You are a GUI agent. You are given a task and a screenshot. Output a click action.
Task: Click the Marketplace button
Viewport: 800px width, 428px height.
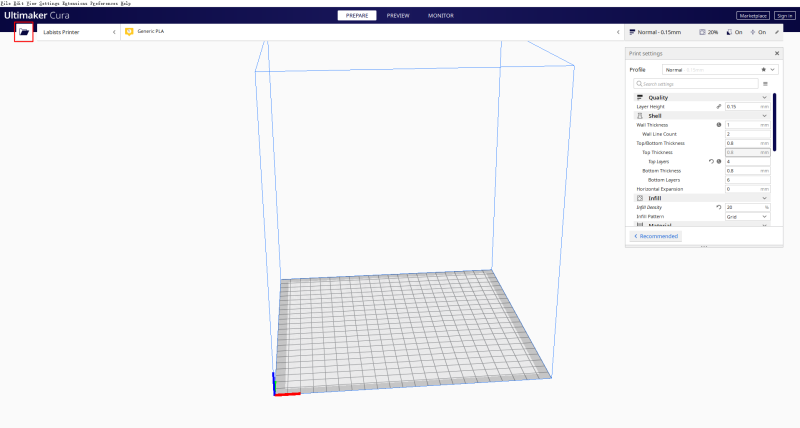coord(752,16)
